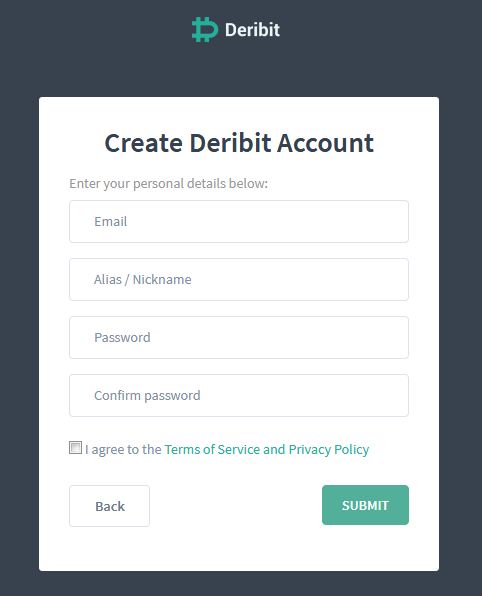Click the 'password' word in Confirm field placeholder
Screen dimensions: 482x596
pyautogui.click(x=172, y=396)
